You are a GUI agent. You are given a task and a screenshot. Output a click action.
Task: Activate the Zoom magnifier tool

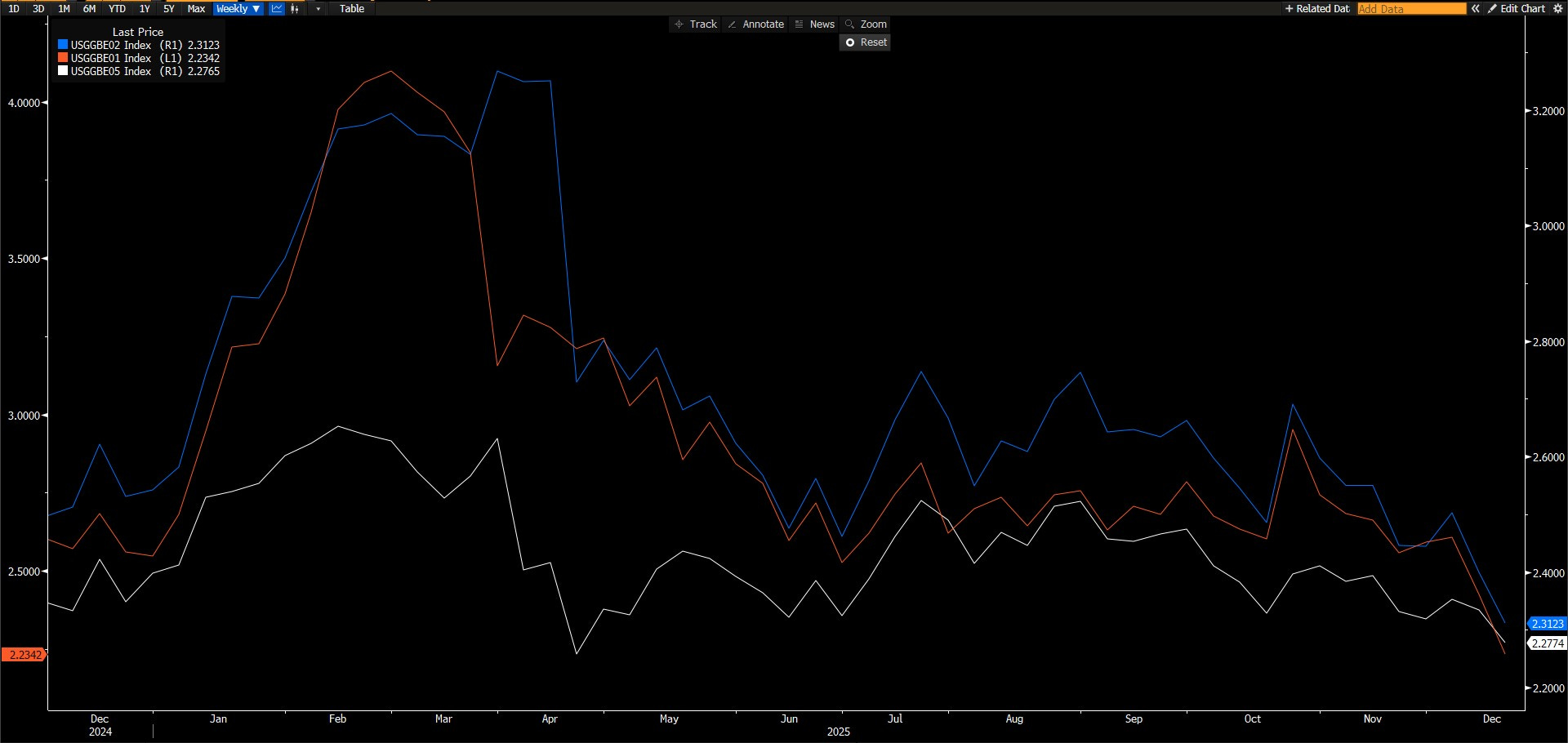tap(866, 24)
